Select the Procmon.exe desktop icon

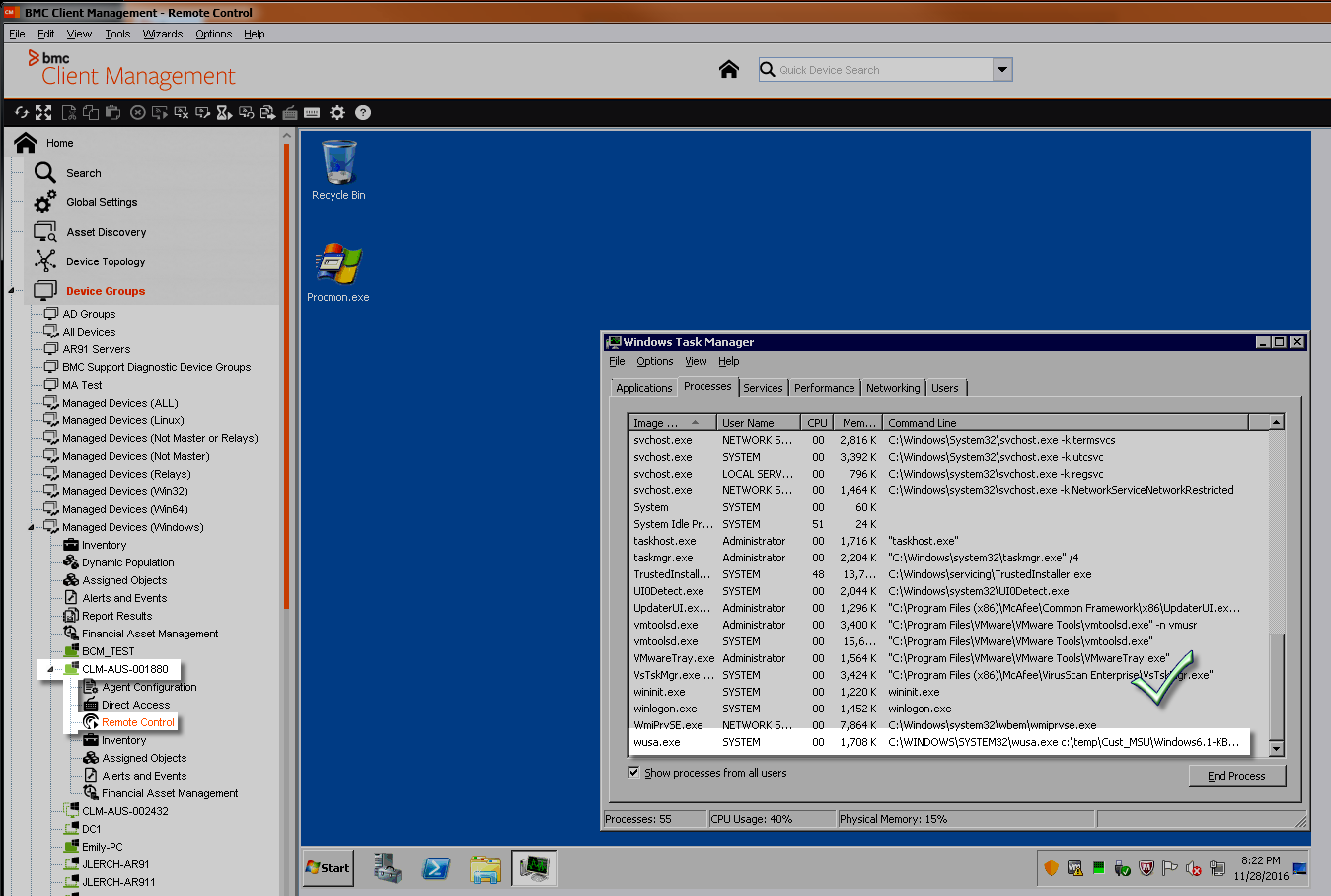(338, 272)
